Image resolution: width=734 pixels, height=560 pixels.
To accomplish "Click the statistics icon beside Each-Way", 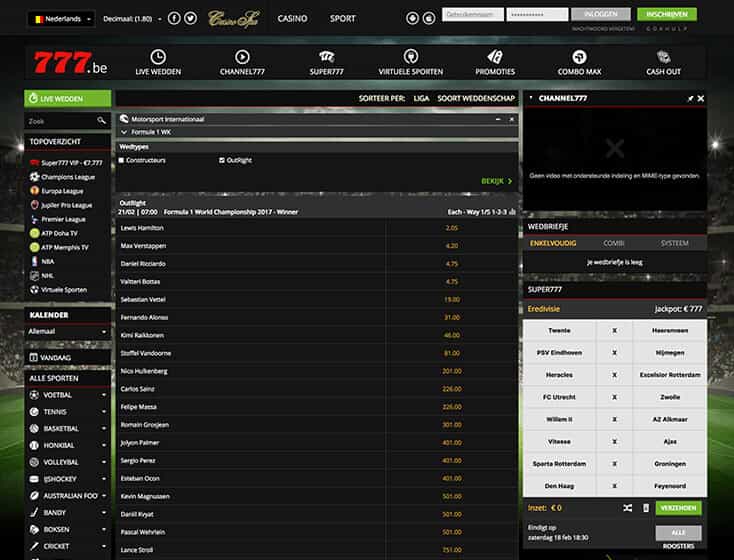I will click(x=513, y=212).
